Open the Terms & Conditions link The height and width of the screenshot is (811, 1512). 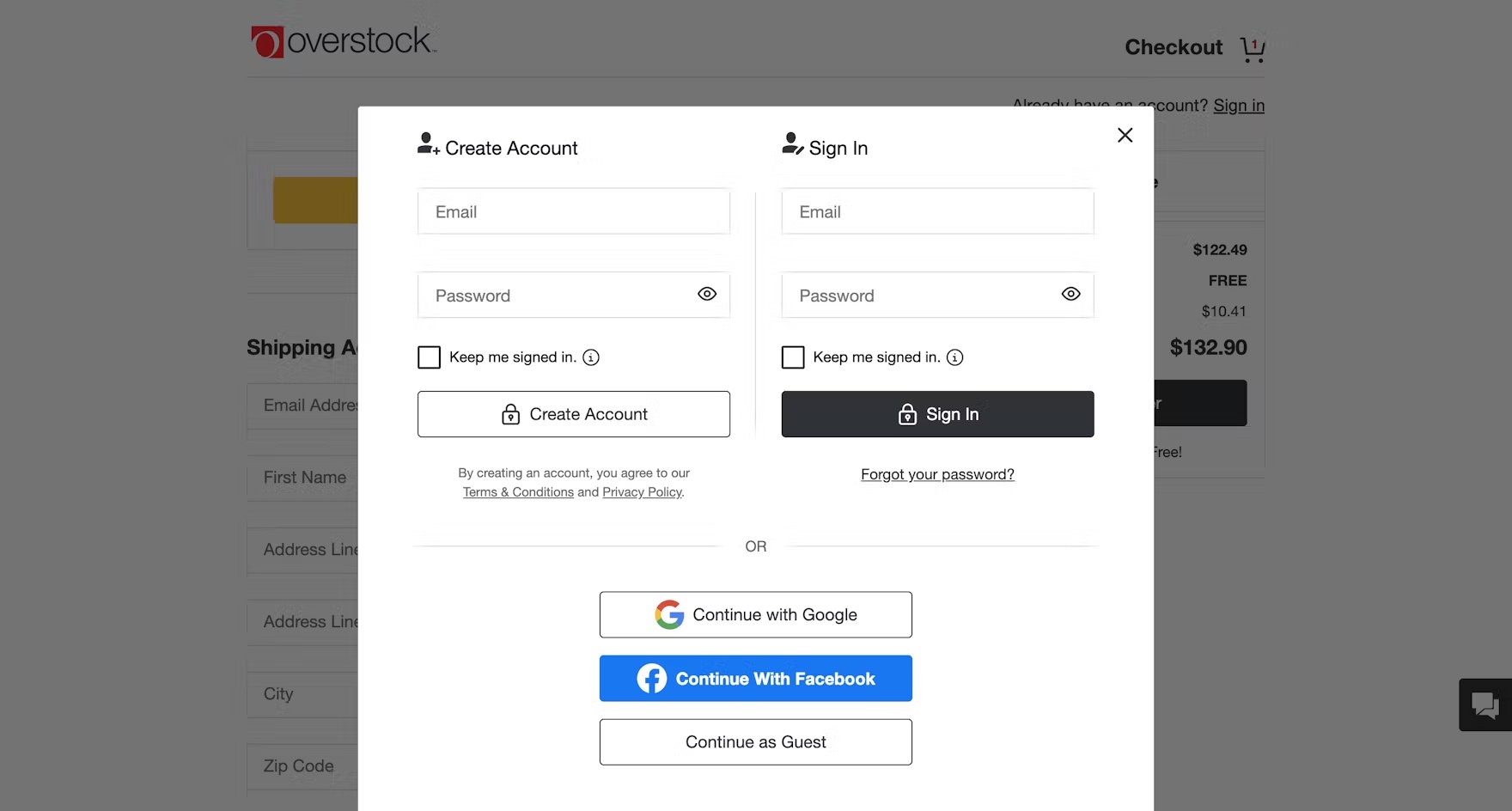tap(518, 492)
